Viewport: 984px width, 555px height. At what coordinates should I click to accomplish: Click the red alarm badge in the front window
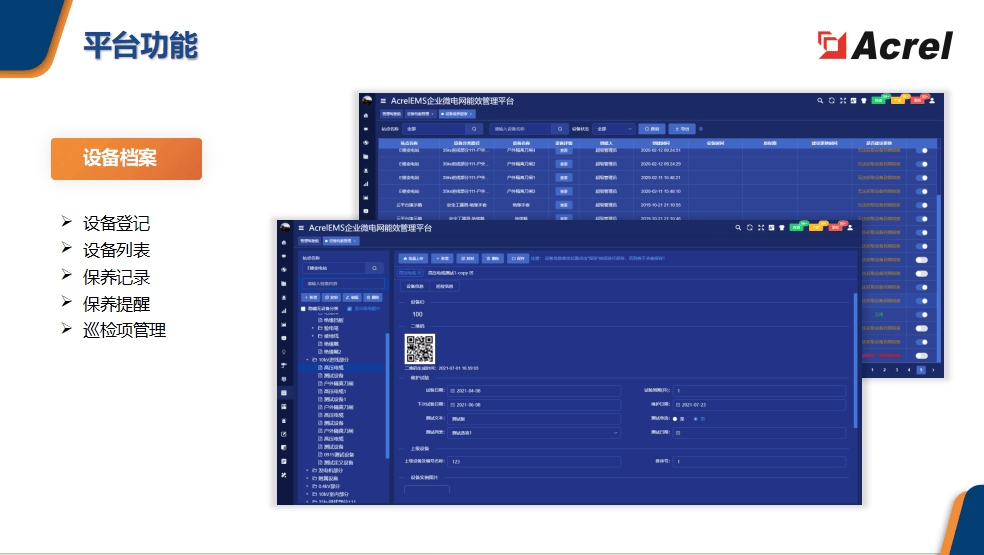(x=835, y=227)
